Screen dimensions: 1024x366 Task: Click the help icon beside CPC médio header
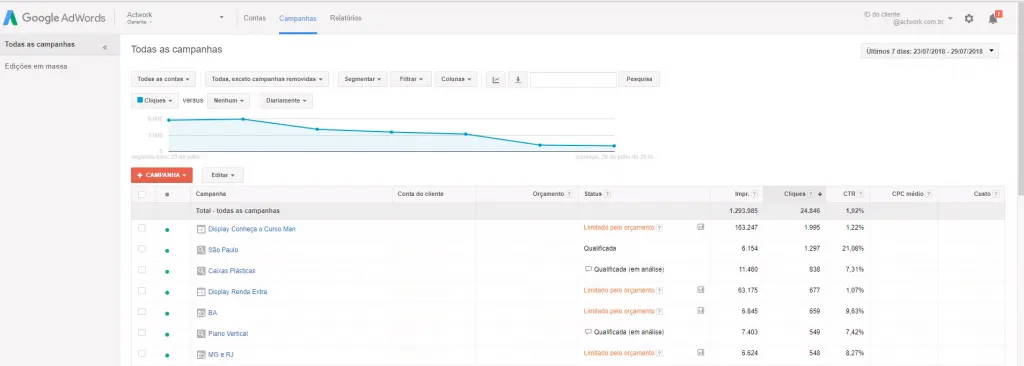928,194
